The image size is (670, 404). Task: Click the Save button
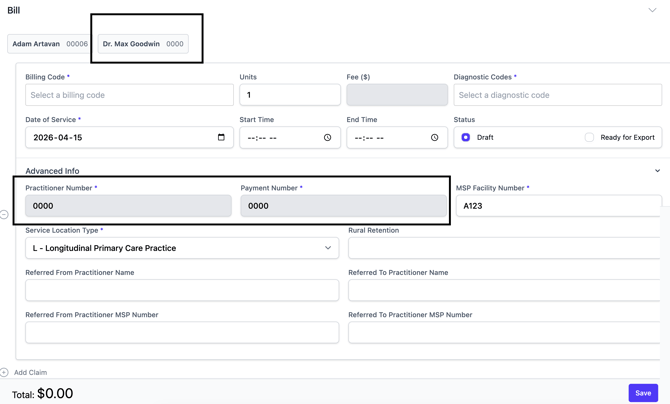tap(643, 393)
